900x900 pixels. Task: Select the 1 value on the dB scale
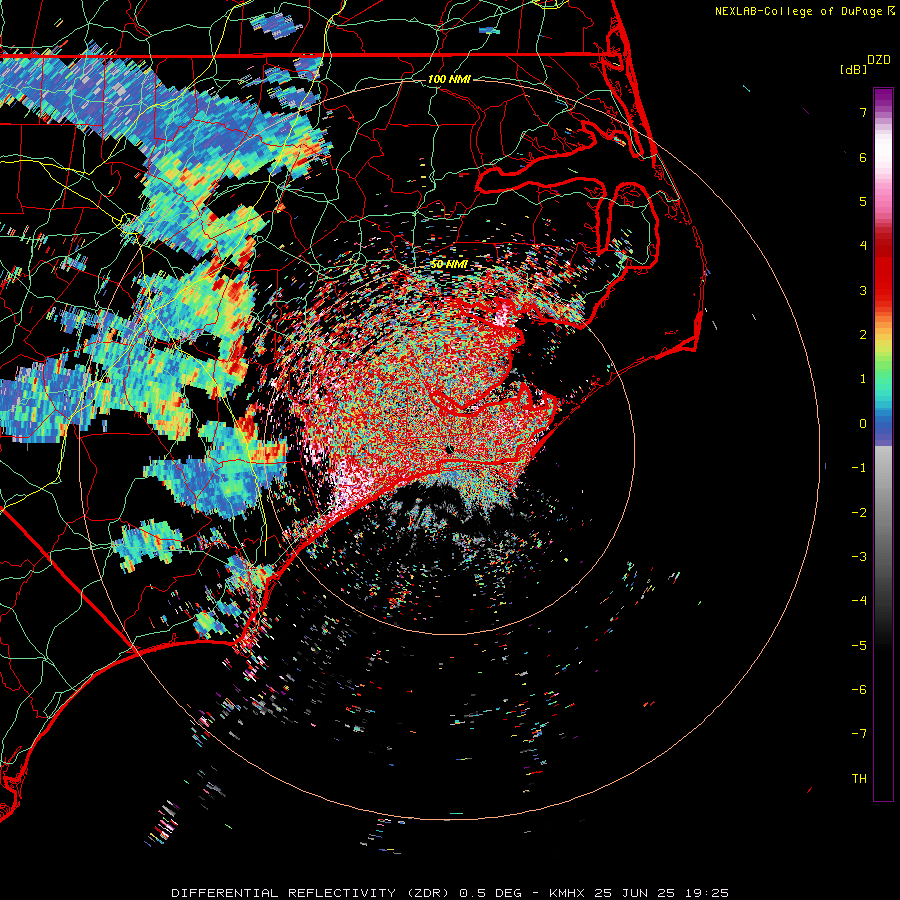pos(863,379)
